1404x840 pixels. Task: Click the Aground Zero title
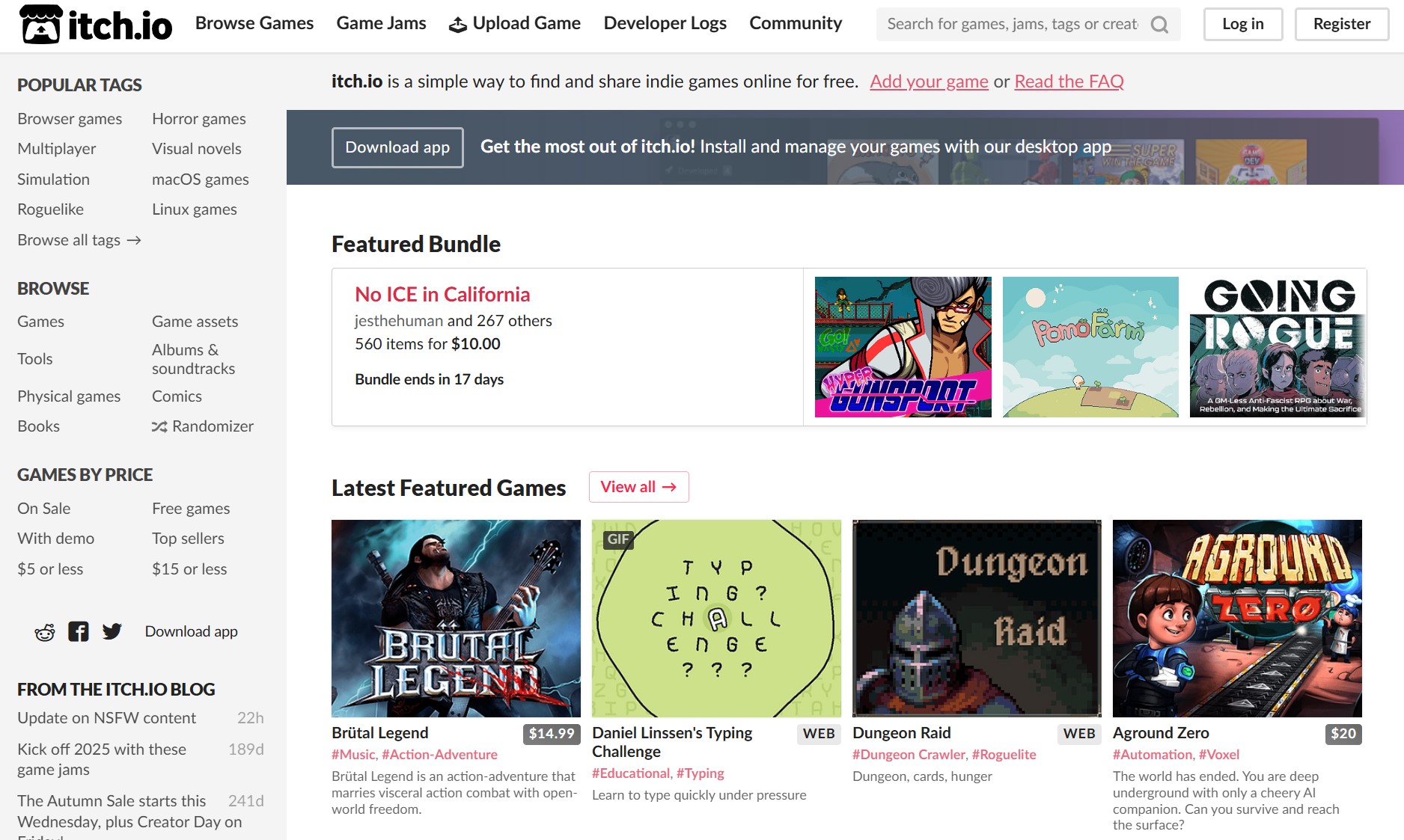pyautogui.click(x=1161, y=733)
